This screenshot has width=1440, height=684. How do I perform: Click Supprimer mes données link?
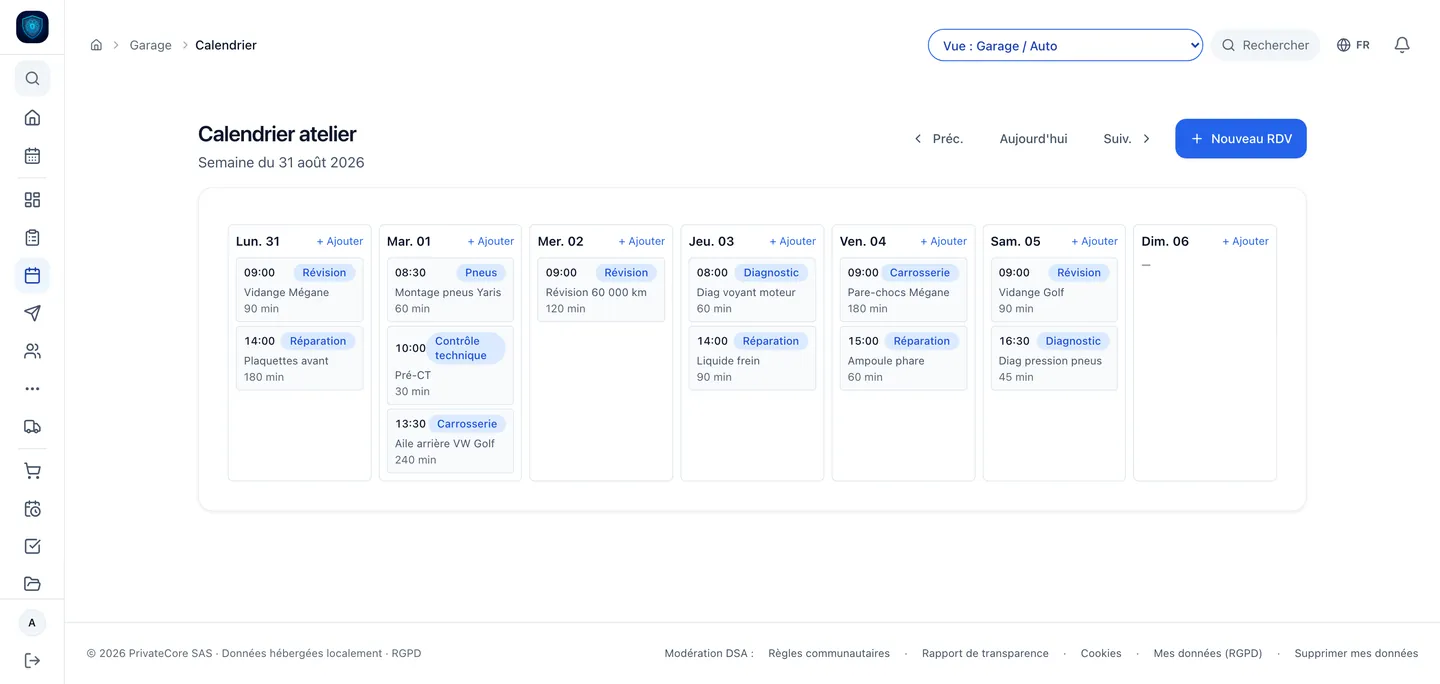click(x=1356, y=653)
